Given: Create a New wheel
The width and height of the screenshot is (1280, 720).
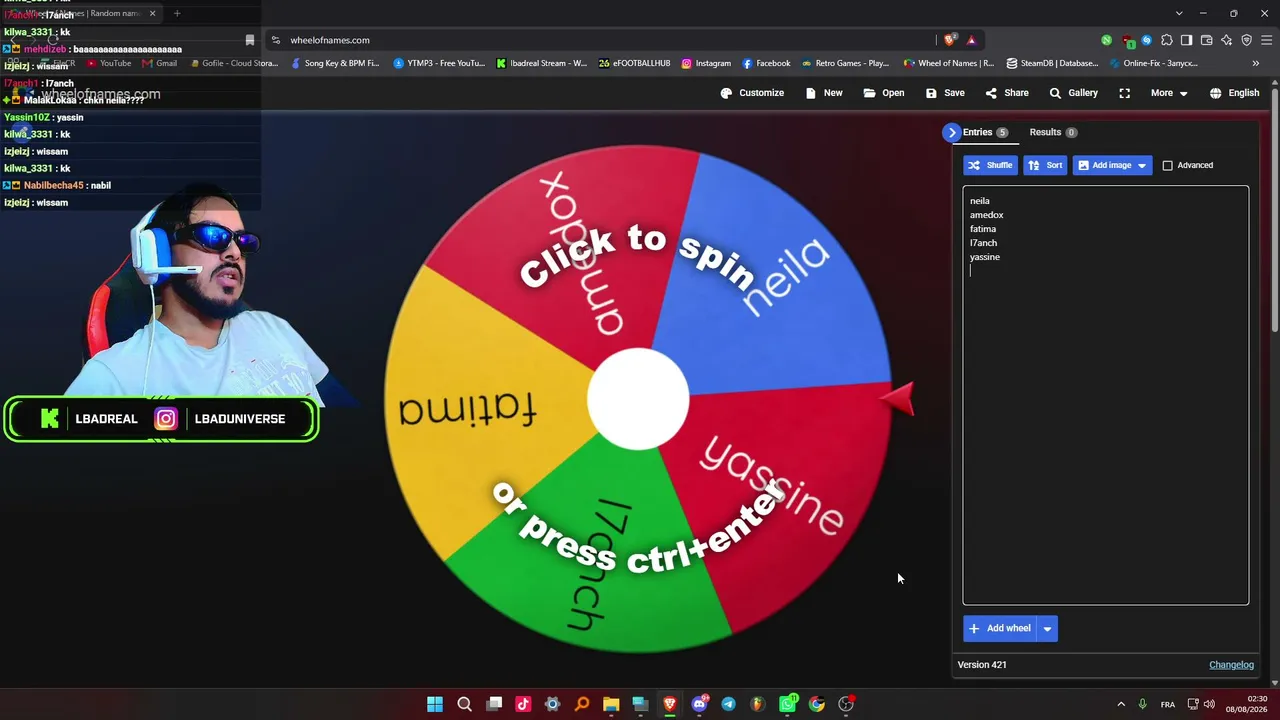Looking at the screenshot, I should (x=824, y=93).
